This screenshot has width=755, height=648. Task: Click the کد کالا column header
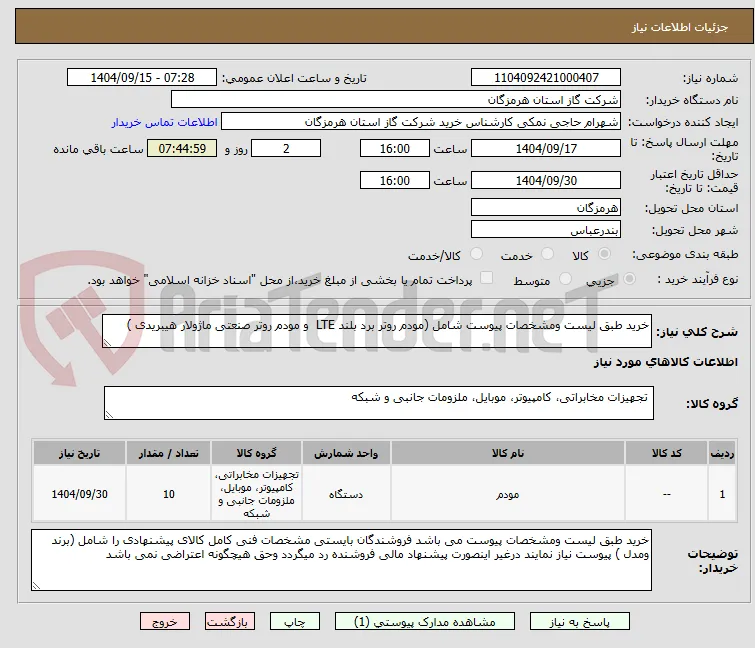666,453
